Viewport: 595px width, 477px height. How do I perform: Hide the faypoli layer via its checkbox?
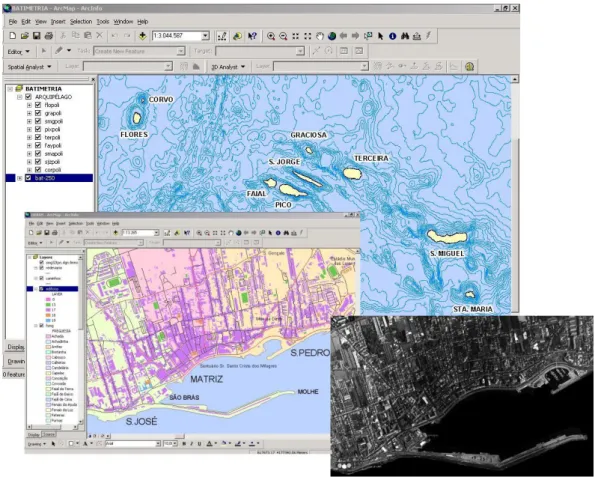(38, 145)
